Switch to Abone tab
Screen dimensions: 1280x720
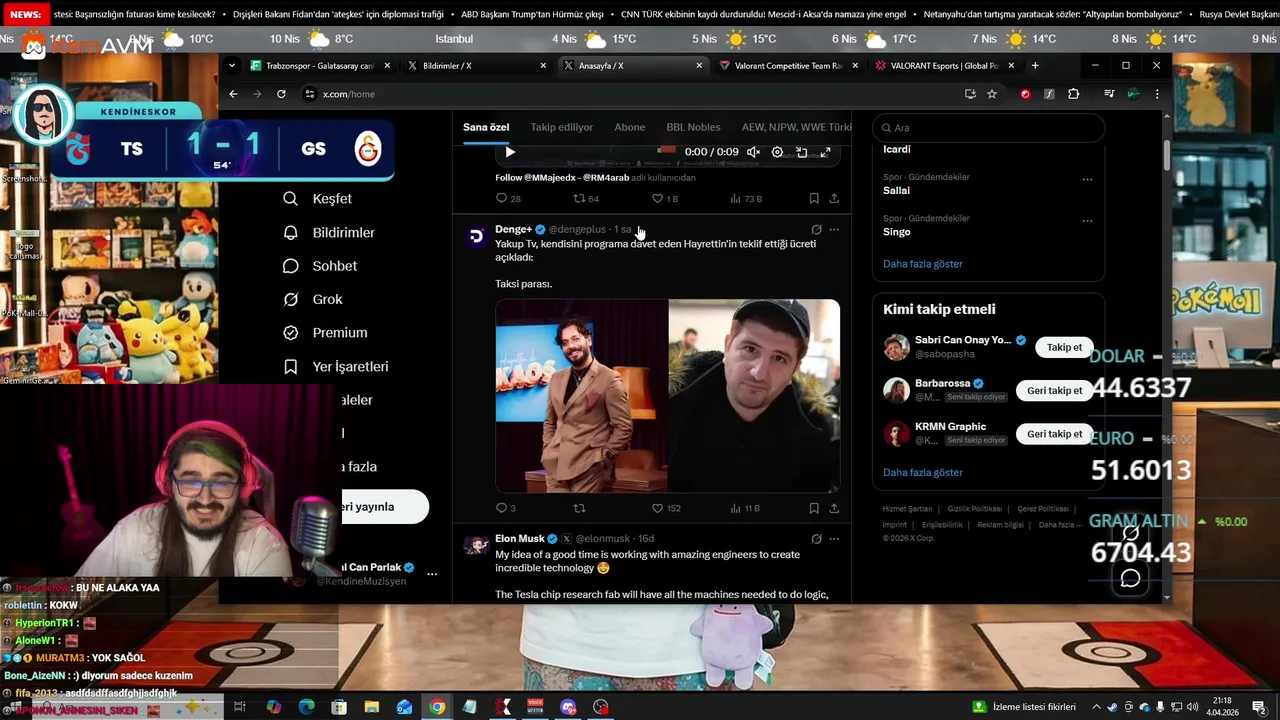tap(630, 127)
